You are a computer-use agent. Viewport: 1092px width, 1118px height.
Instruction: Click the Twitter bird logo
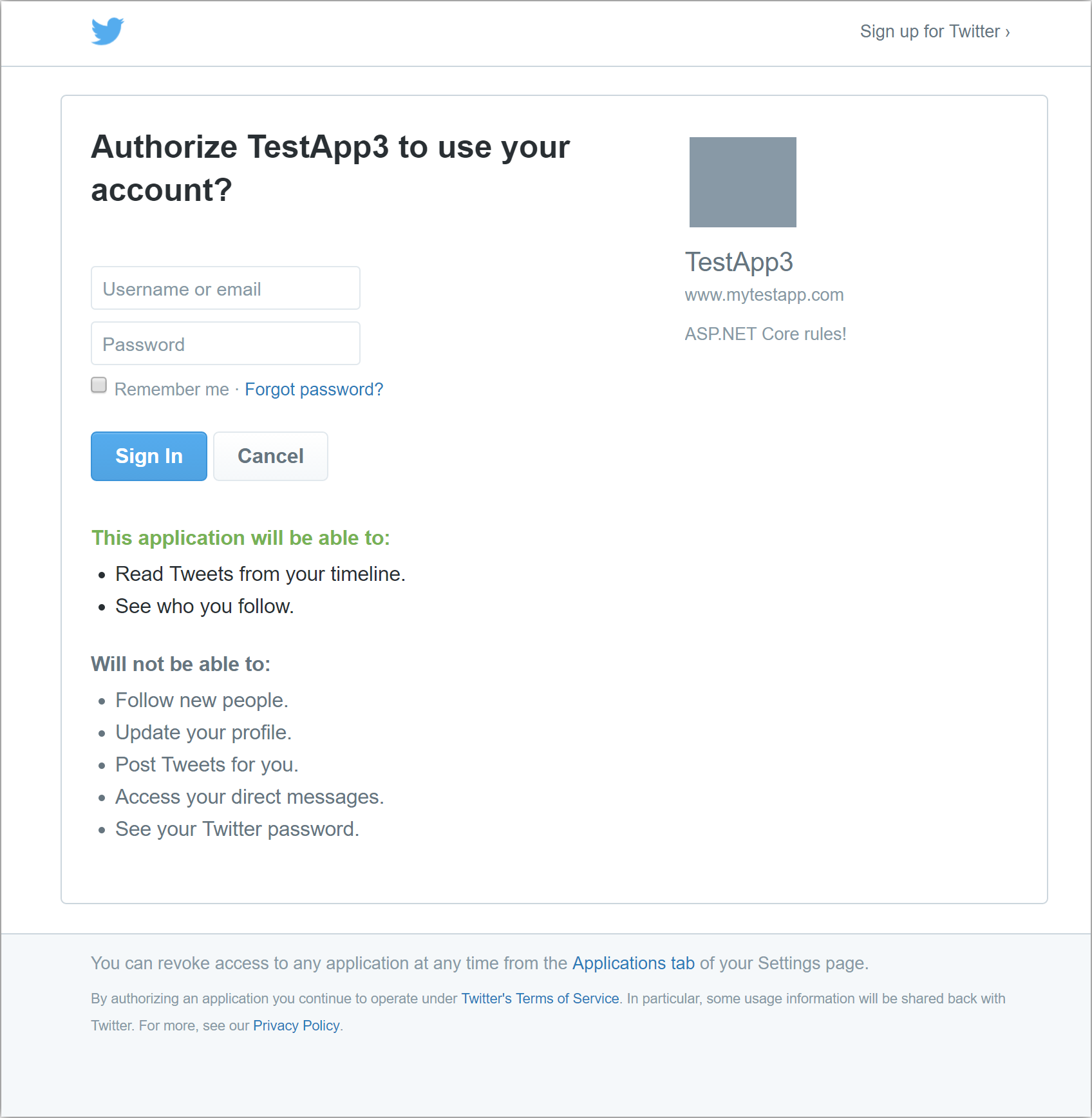coord(108,31)
